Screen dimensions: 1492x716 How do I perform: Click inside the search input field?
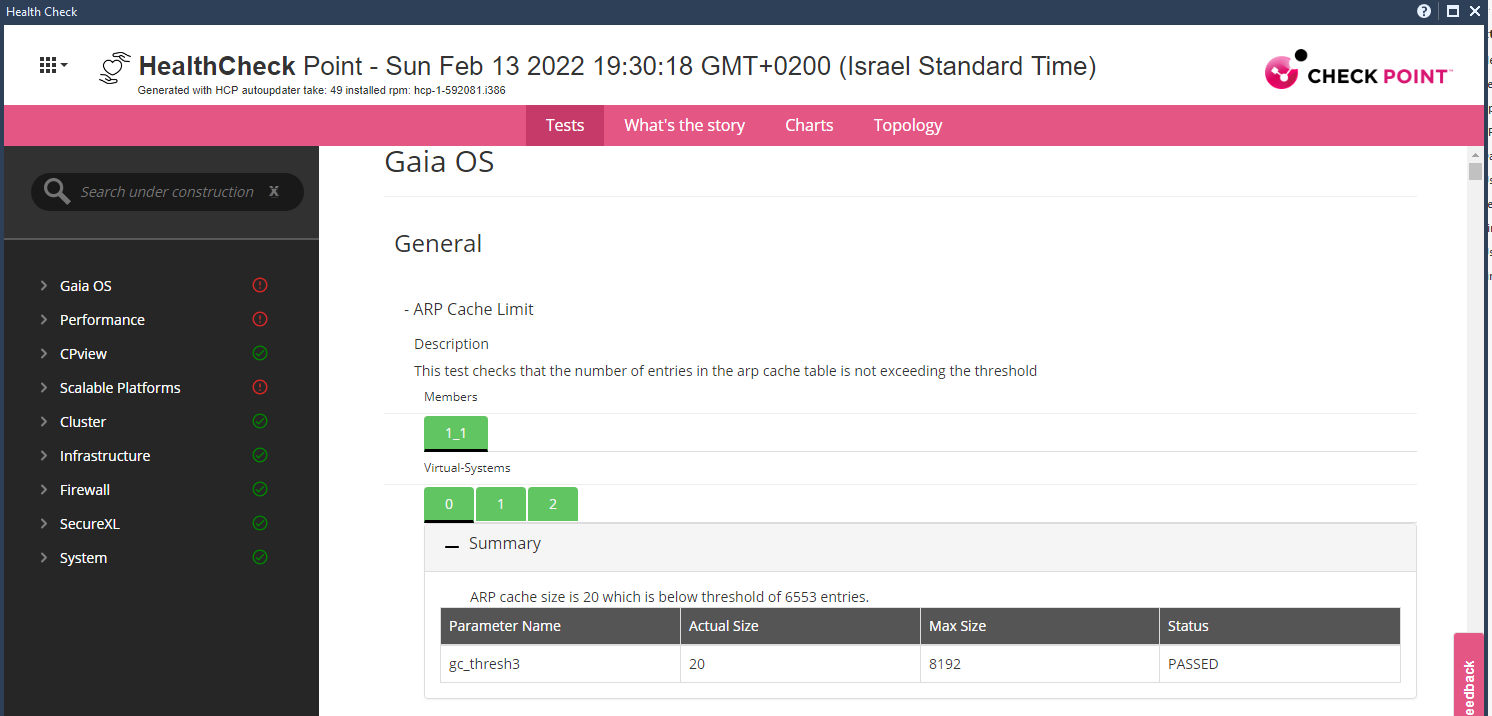165,190
